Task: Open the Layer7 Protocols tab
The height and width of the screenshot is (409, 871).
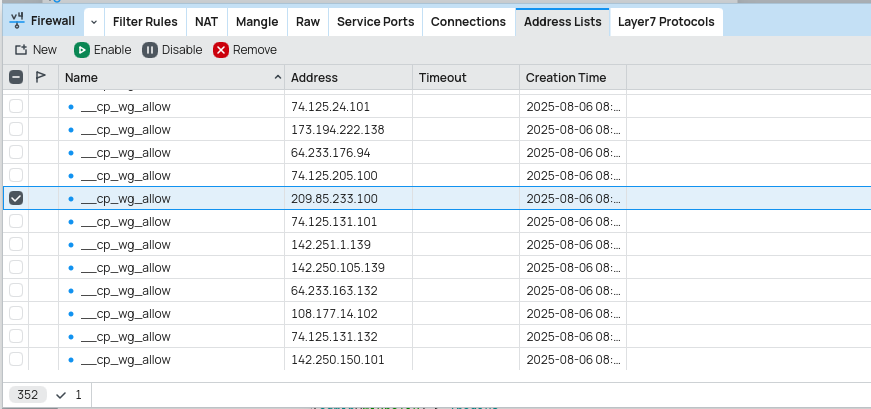Action: 665,21
